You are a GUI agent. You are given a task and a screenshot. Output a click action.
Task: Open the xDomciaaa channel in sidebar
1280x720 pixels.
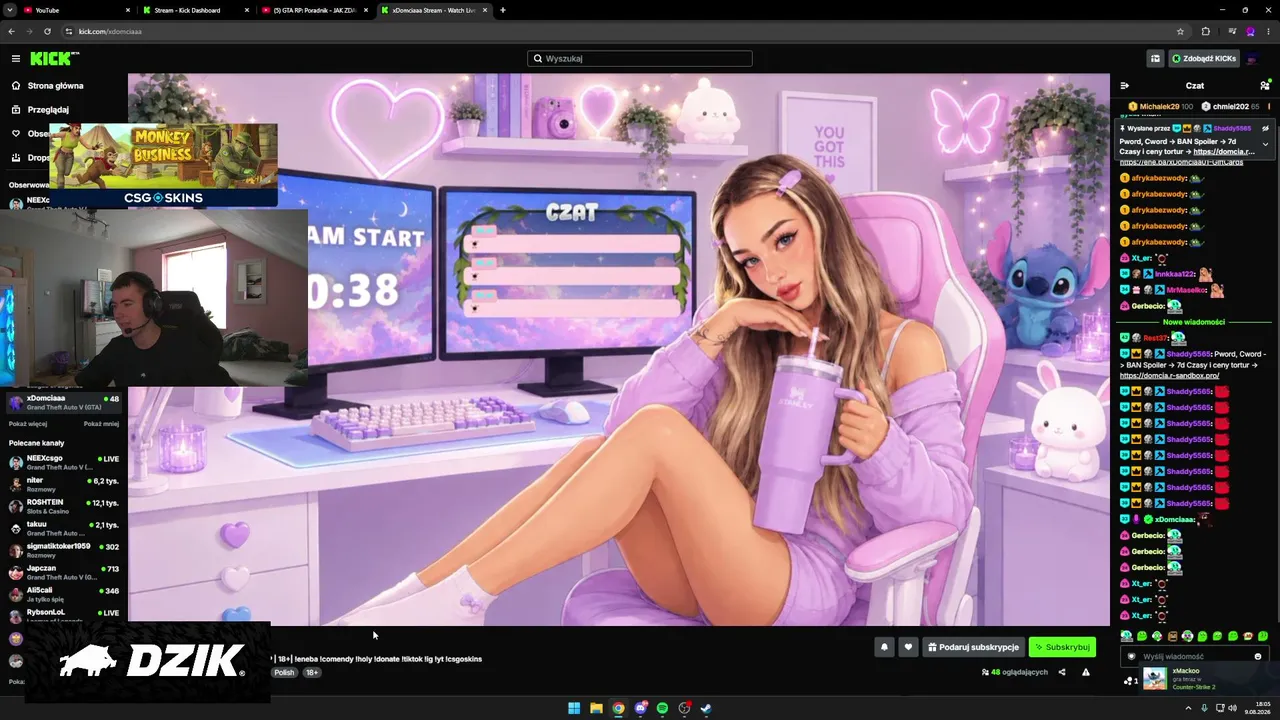click(x=64, y=402)
